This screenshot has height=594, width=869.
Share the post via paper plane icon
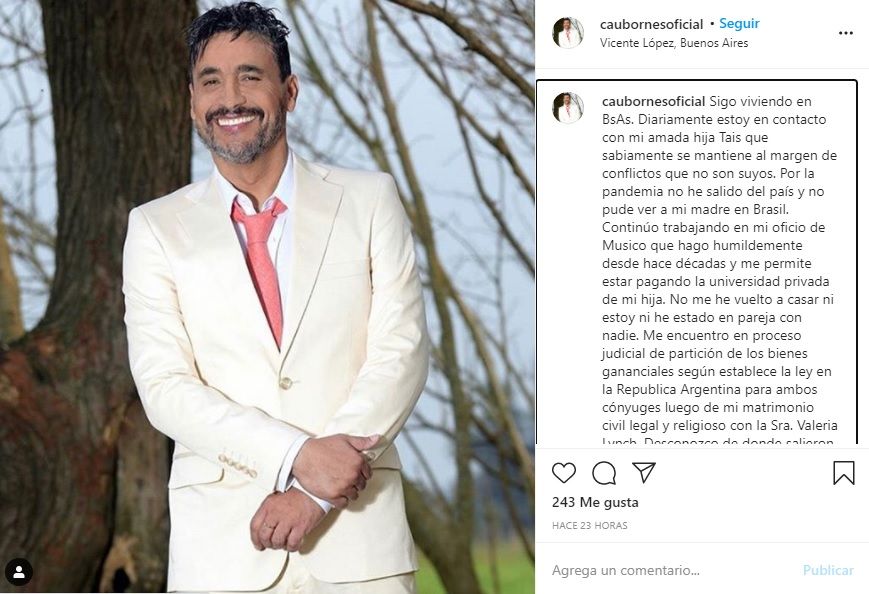644,472
